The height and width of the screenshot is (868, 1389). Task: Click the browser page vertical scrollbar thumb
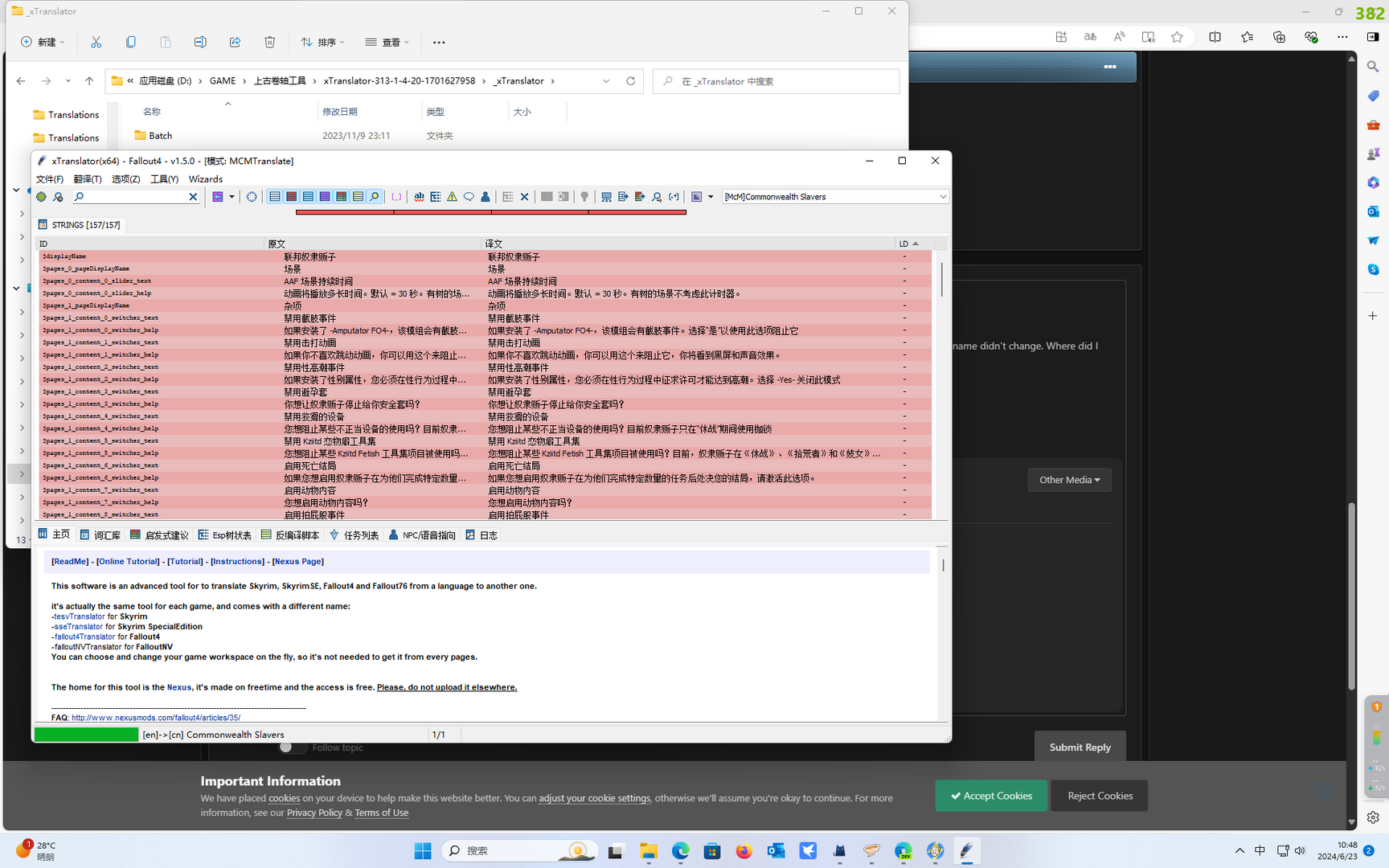coord(1352,596)
